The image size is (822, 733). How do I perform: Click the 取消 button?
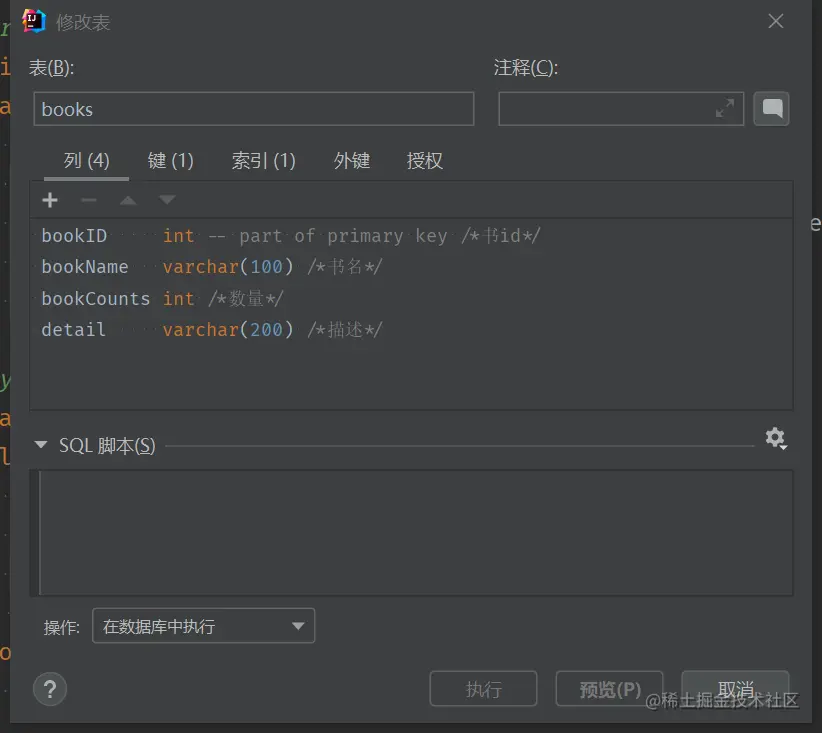click(x=735, y=689)
